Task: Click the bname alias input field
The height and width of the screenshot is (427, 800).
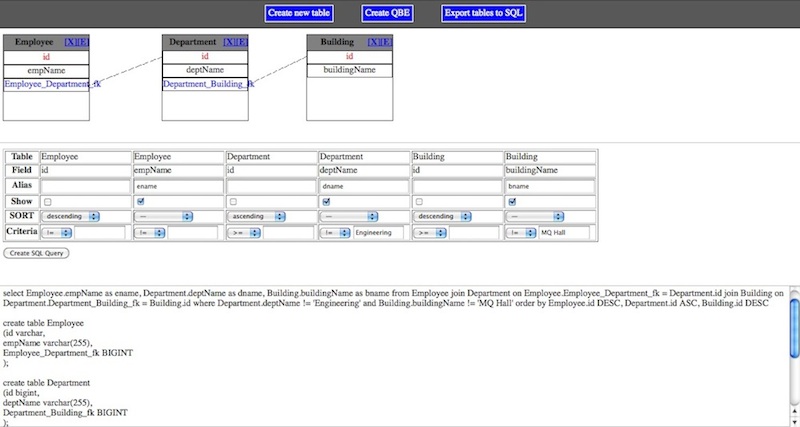Action: [x=549, y=186]
